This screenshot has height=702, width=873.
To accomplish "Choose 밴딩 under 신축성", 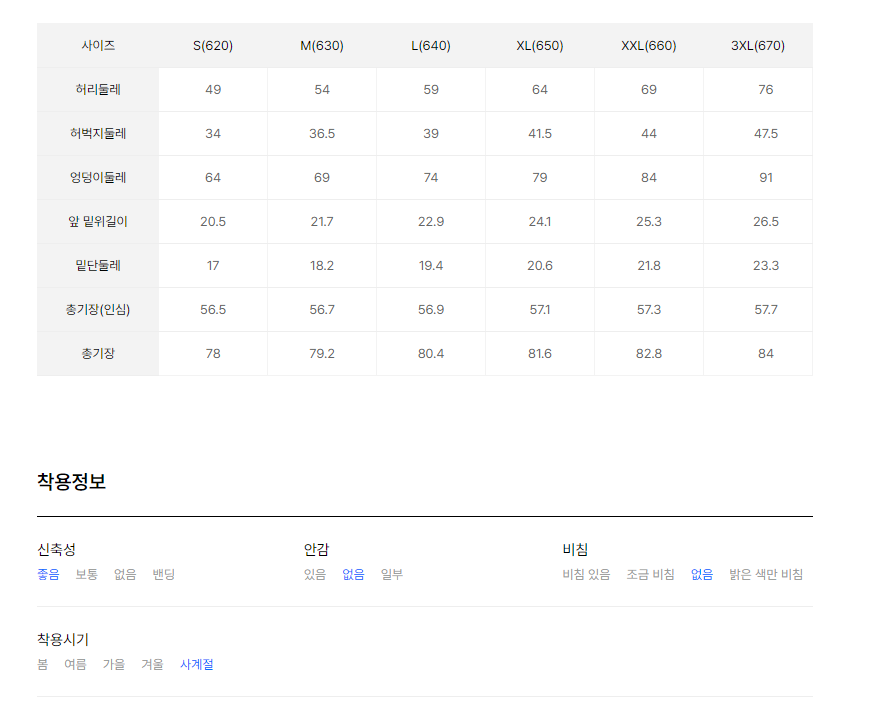I will click(164, 574).
